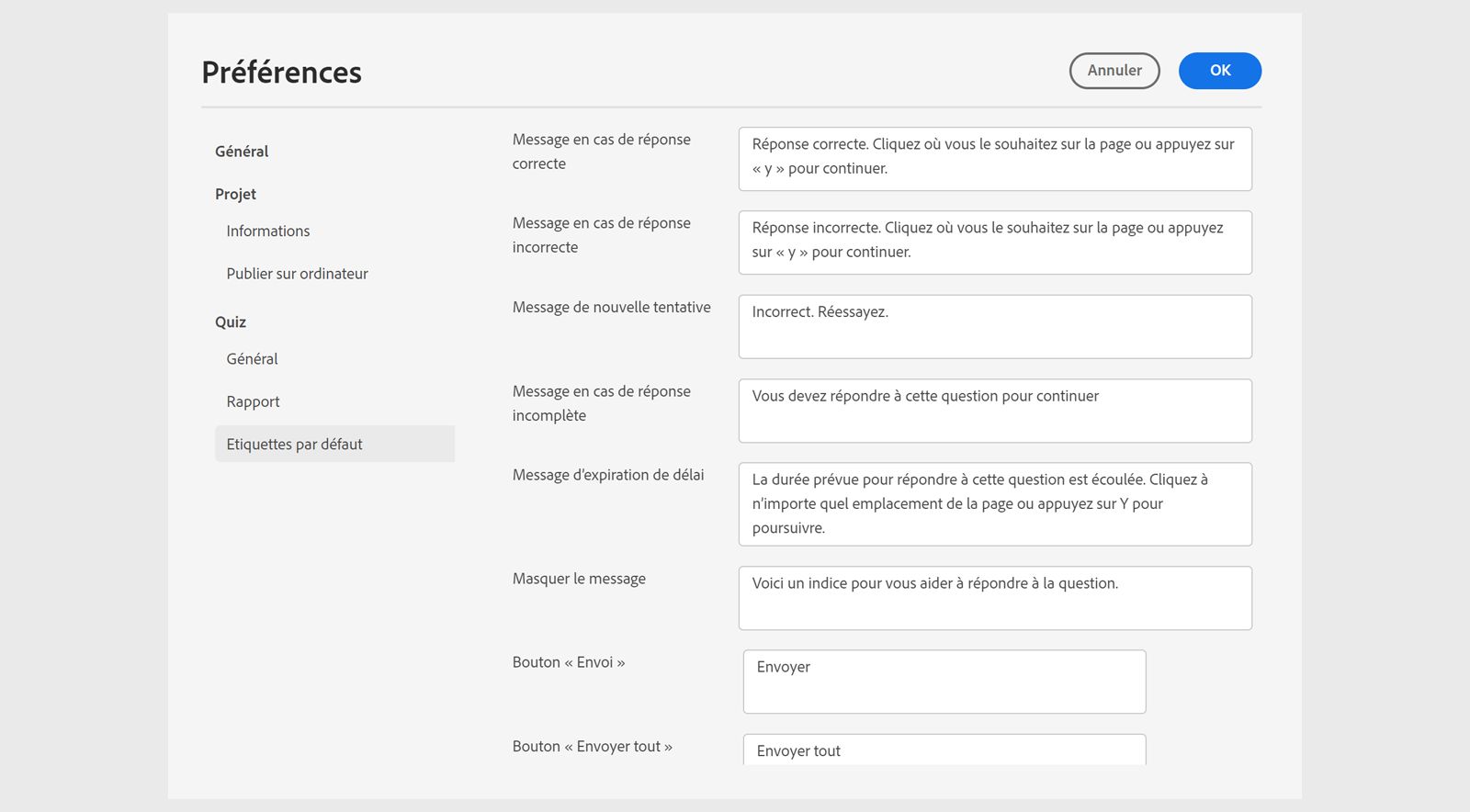The width and height of the screenshot is (1470, 812).
Task: Edit the incomplete answer message field
Action: pos(994,411)
